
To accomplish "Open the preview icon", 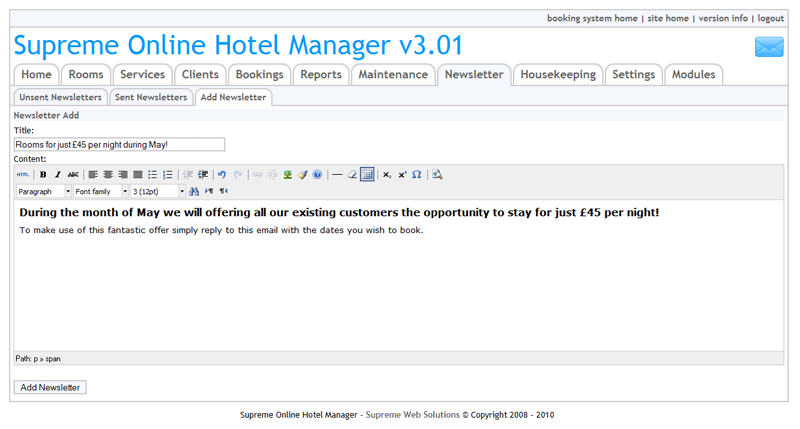I will [437, 174].
